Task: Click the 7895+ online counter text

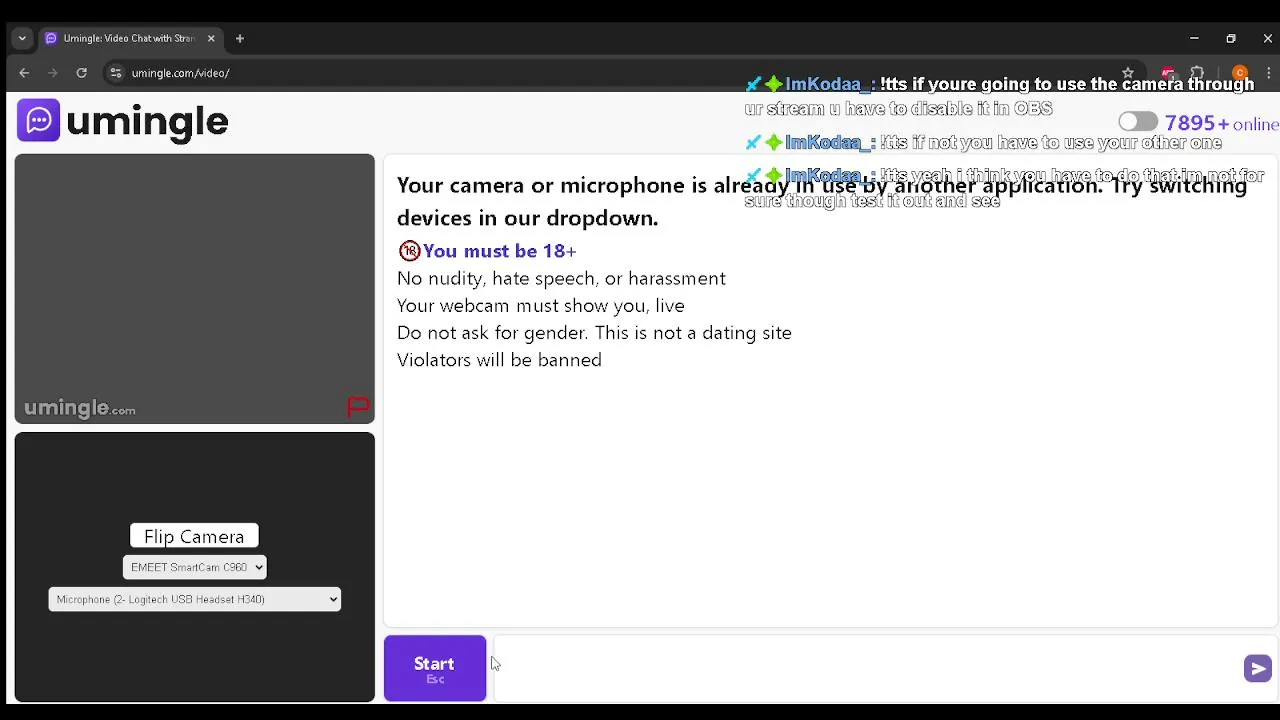Action: 1221,123
